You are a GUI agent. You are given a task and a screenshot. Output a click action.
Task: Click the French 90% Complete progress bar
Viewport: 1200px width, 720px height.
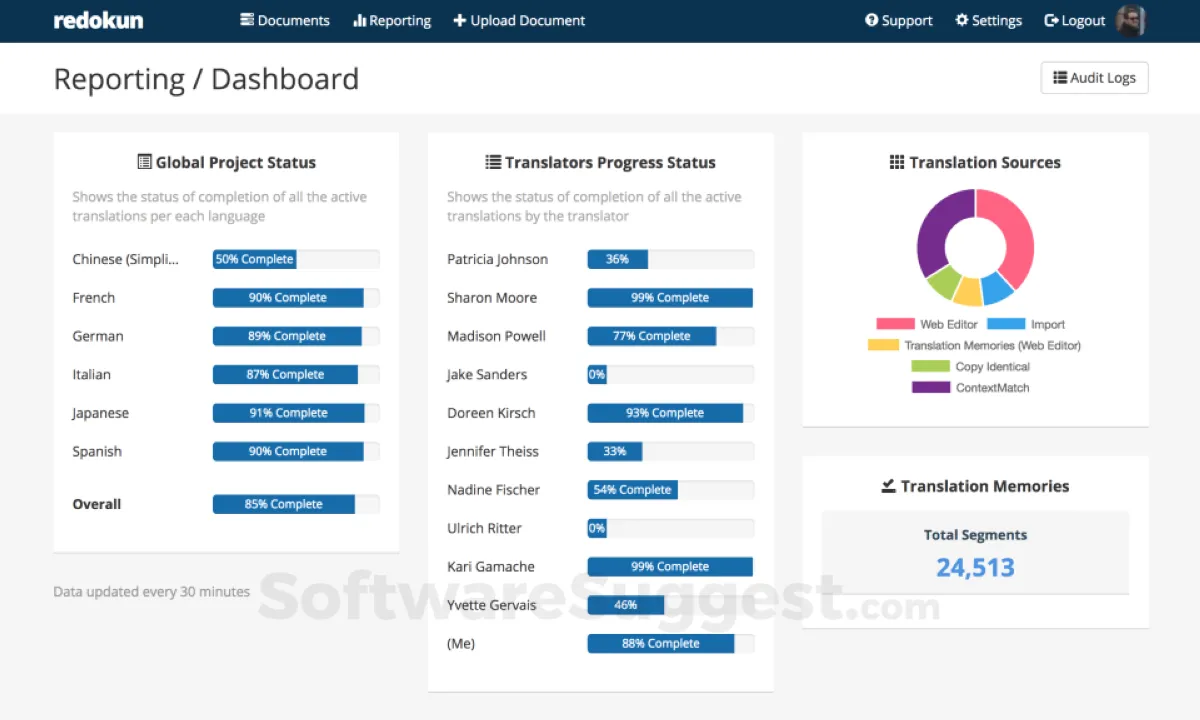(x=296, y=298)
